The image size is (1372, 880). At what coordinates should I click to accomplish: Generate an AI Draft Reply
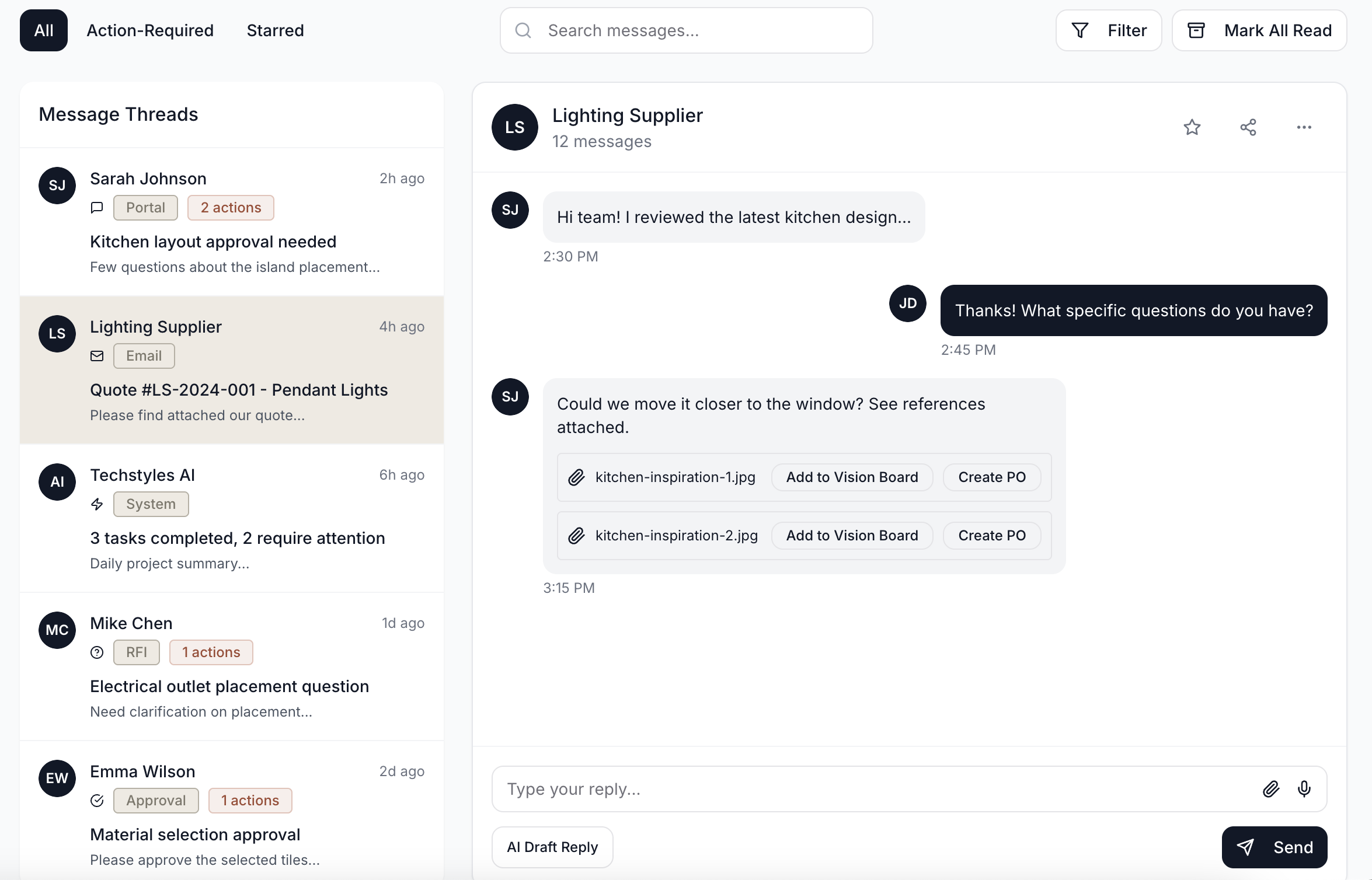[x=552, y=847]
